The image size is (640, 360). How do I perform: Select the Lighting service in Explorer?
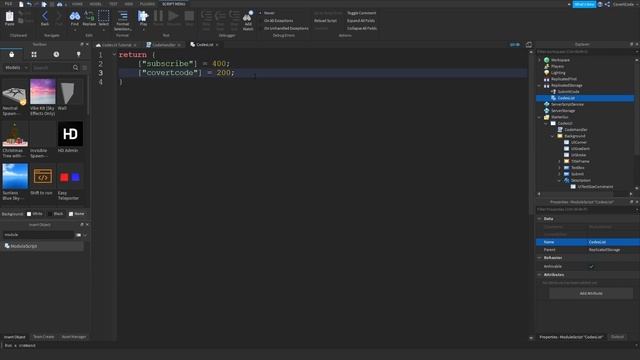coord(558,73)
